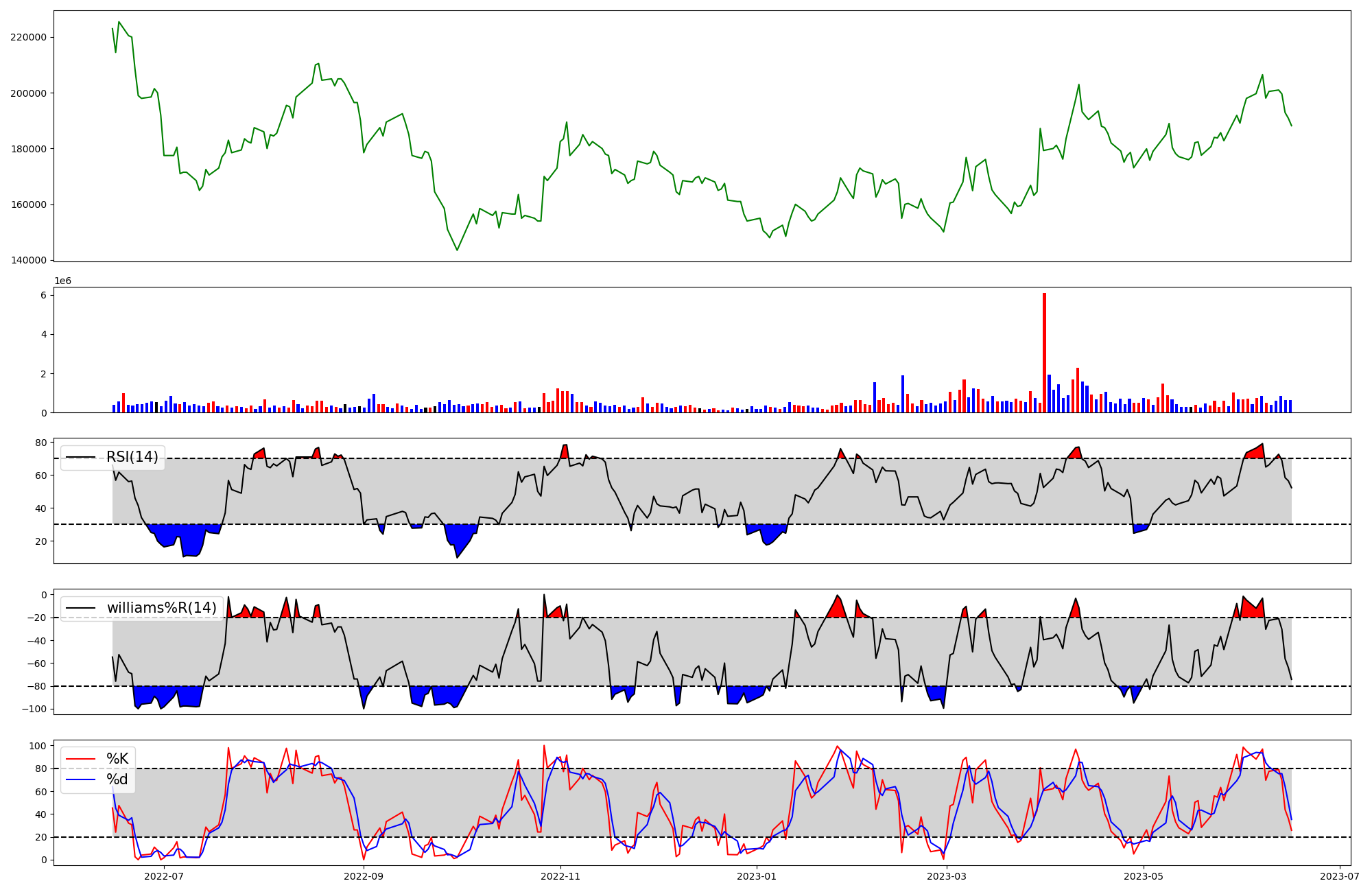Click the 2023-01 date label
The image size is (1372, 892).
tap(757, 876)
